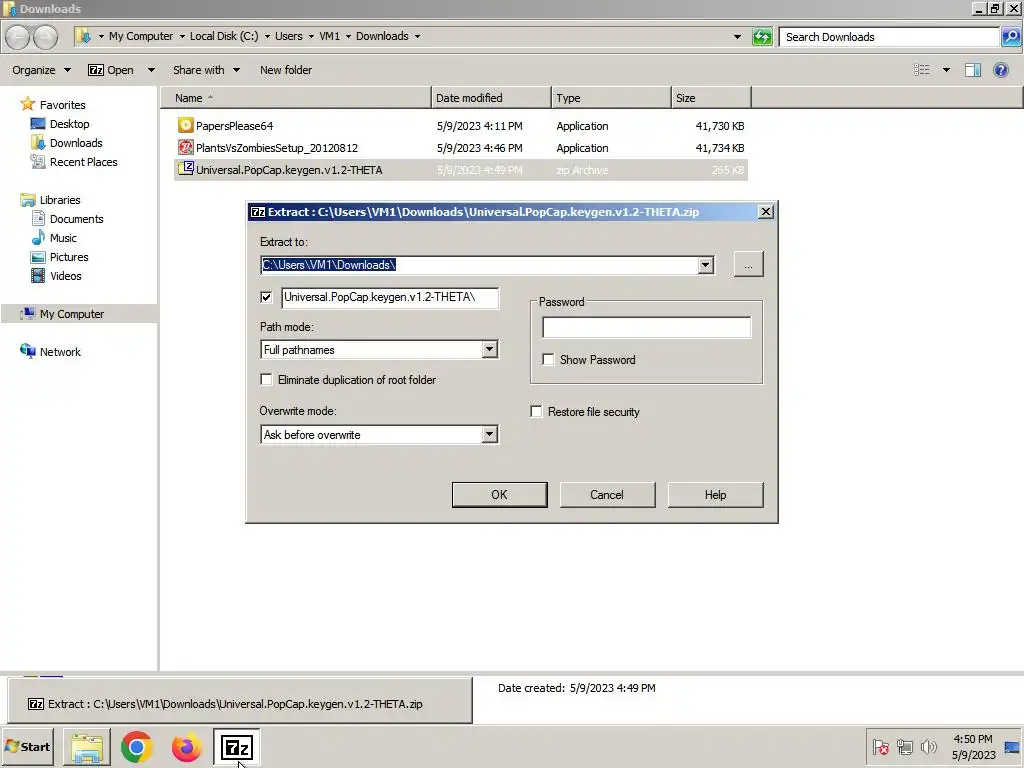Sort files by Date modified column
The width and height of the screenshot is (1024, 768).
(491, 97)
